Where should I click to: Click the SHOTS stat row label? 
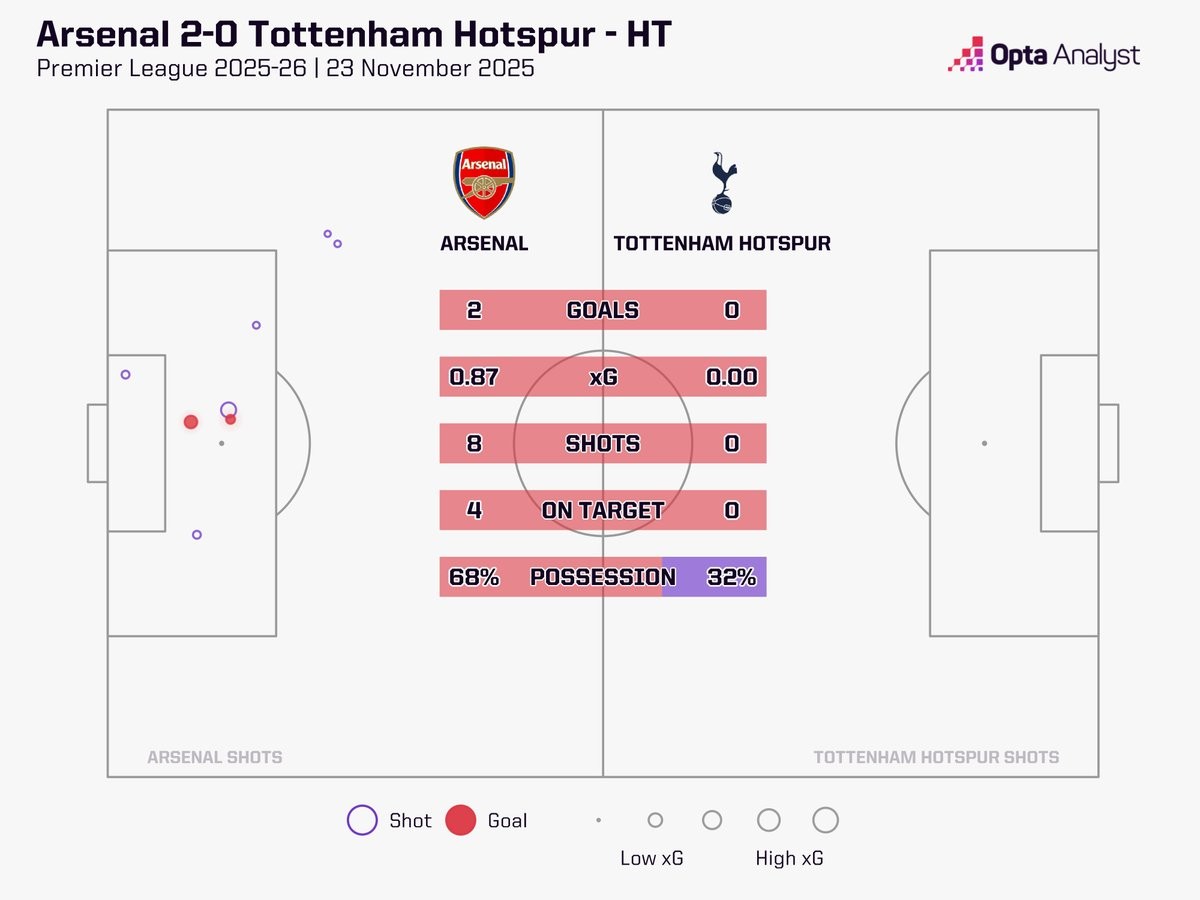pos(602,444)
